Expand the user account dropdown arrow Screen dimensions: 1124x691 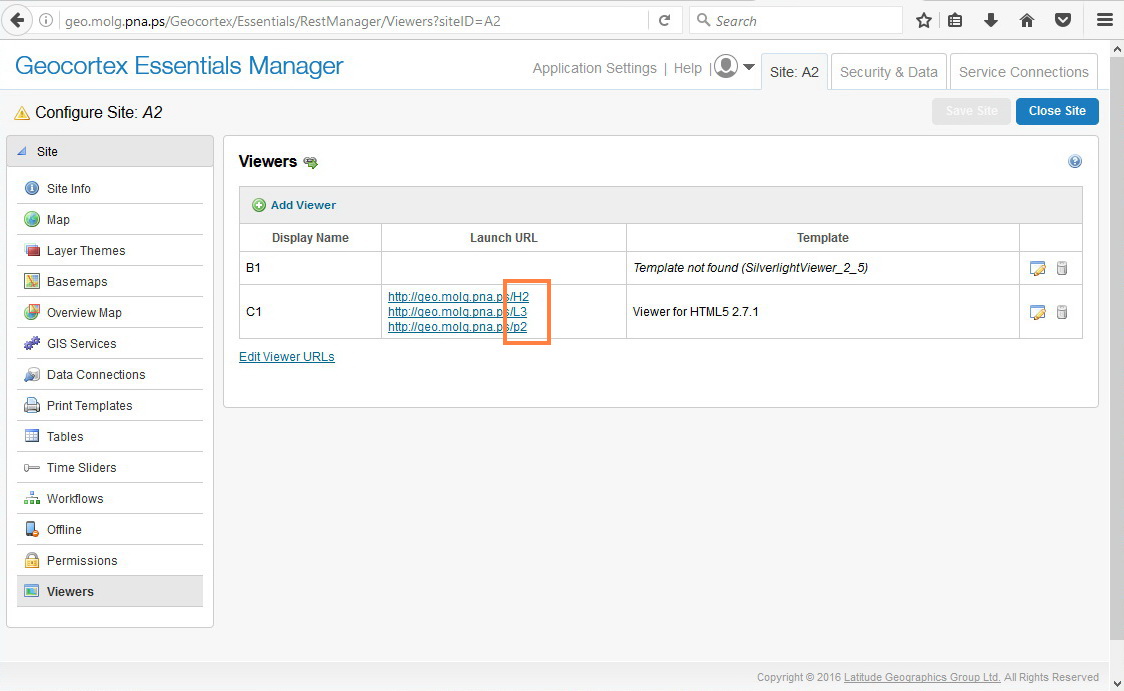pyautogui.click(x=748, y=67)
